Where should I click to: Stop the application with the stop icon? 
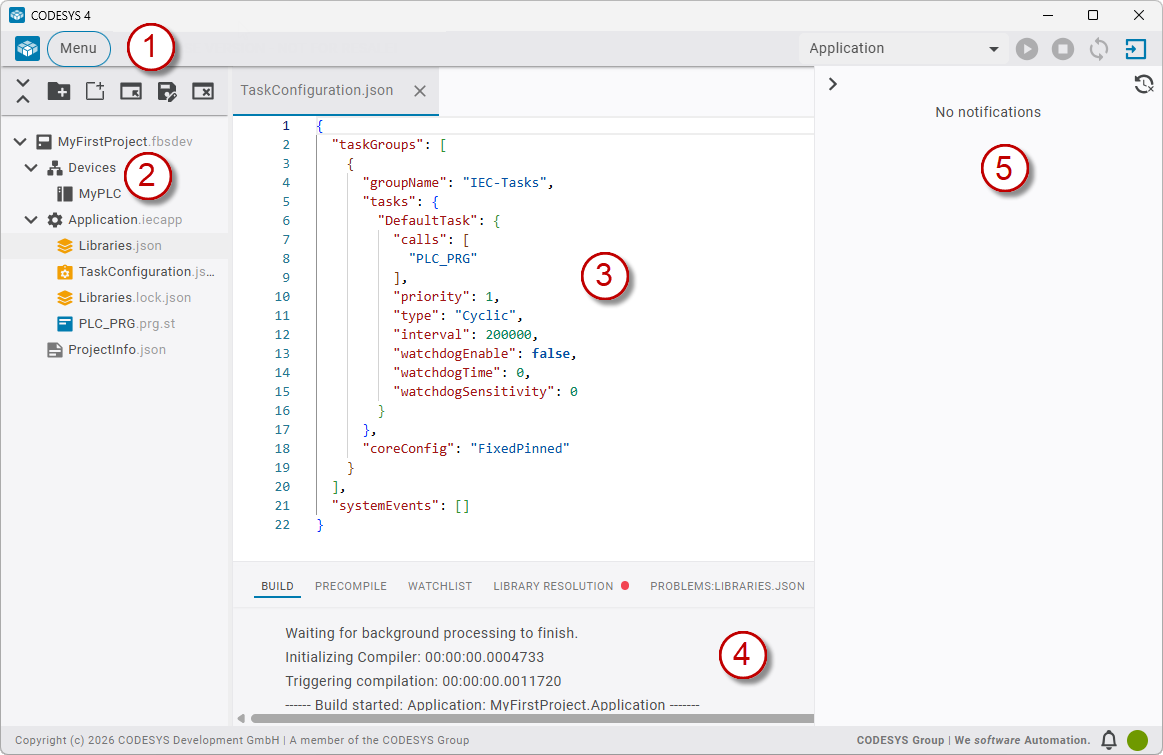point(1063,49)
